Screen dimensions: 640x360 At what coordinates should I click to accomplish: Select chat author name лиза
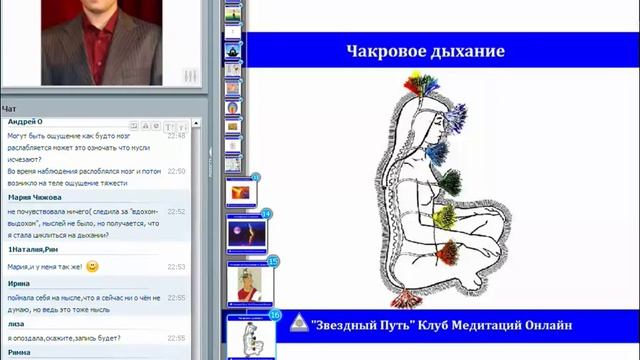tap(16, 324)
